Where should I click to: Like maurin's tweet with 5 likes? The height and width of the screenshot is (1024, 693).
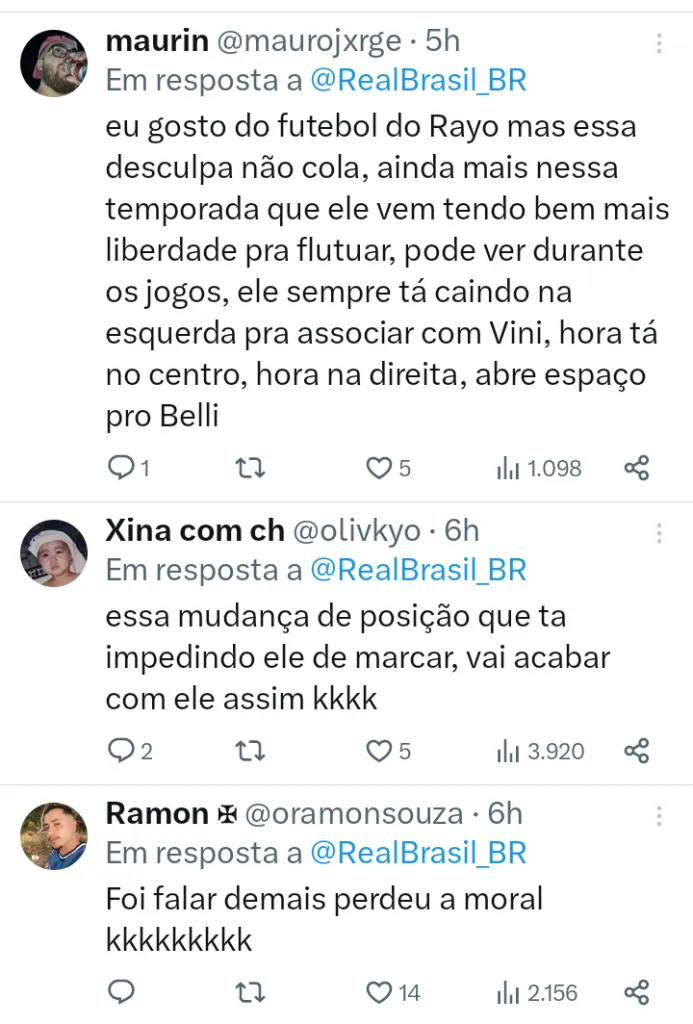379,467
